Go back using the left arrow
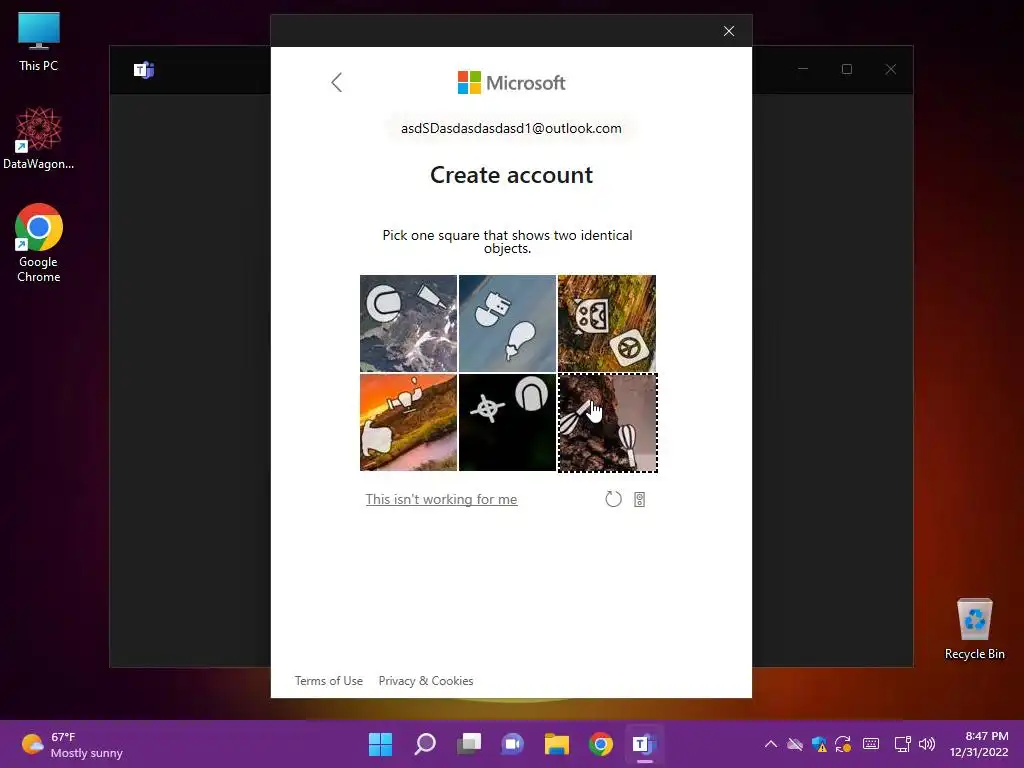 337,82
